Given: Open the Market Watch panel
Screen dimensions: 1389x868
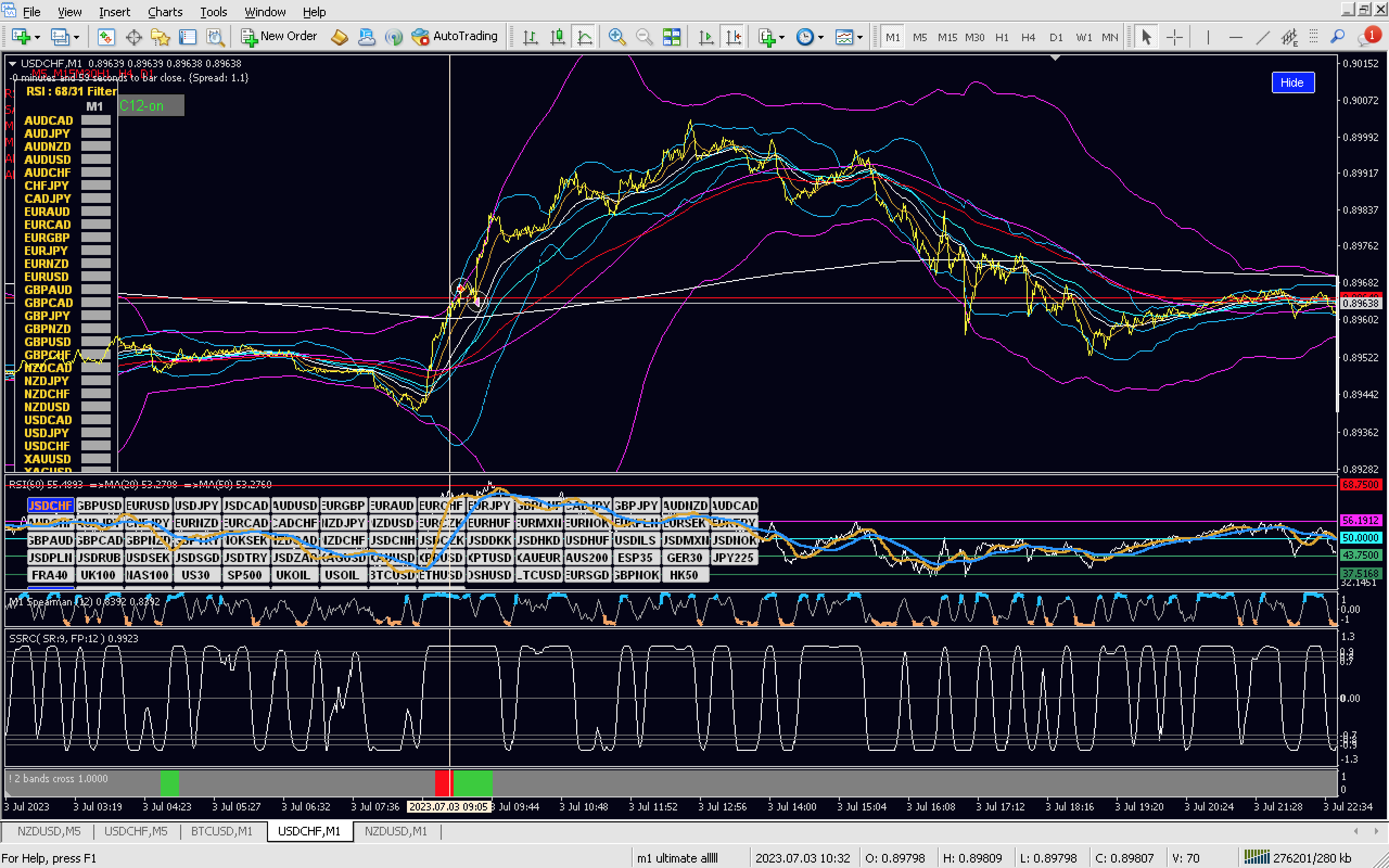Looking at the screenshot, I should coord(106,37).
